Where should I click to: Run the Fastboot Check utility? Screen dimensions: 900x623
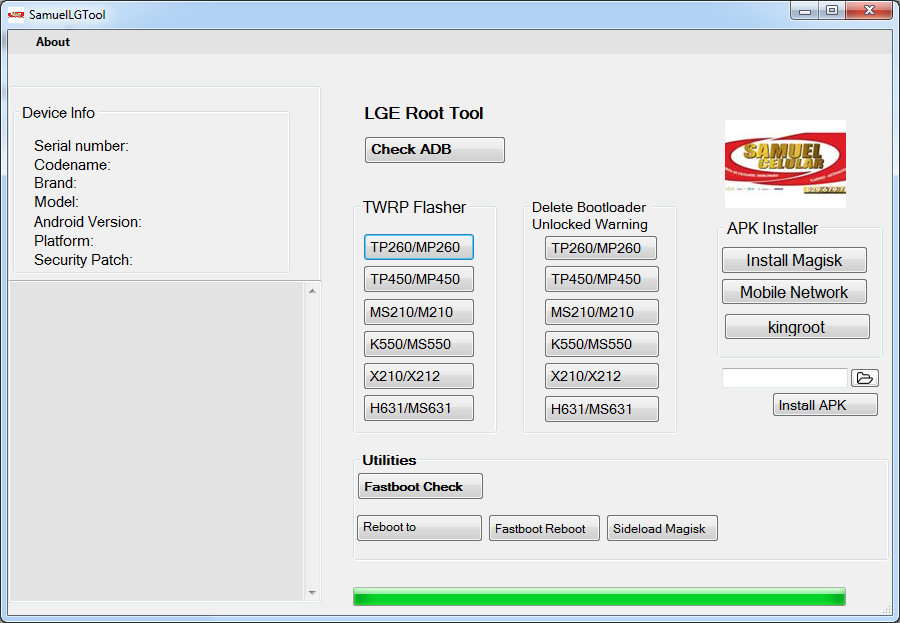(x=420, y=486)
